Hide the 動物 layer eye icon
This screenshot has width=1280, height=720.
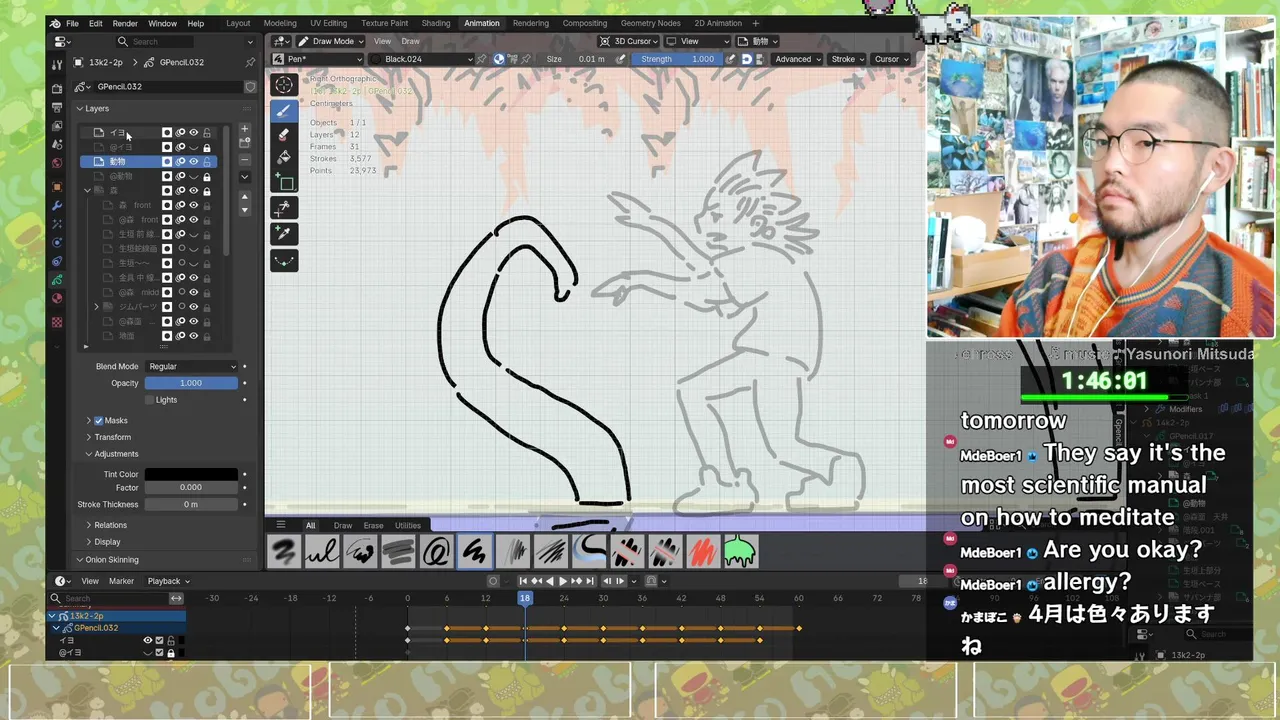coord(194,161)
